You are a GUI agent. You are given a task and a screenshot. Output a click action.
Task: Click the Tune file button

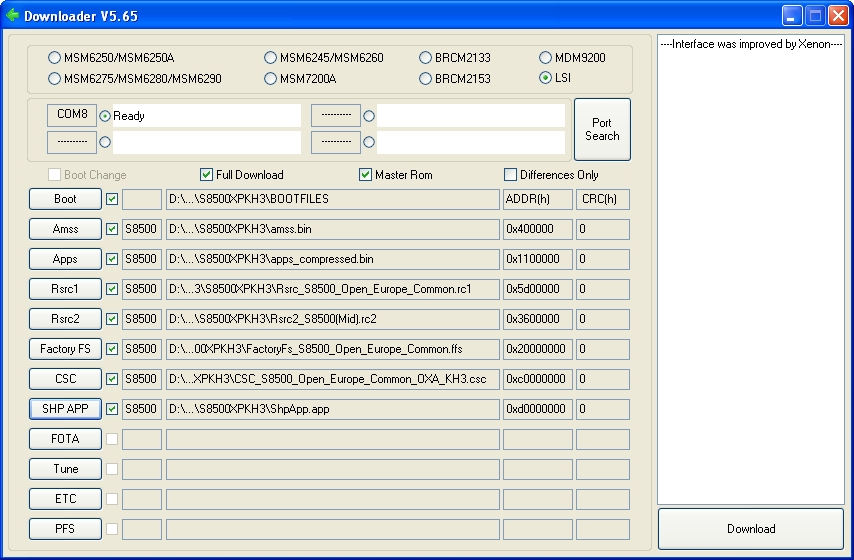pyautogui.click(x=65, y=468)
